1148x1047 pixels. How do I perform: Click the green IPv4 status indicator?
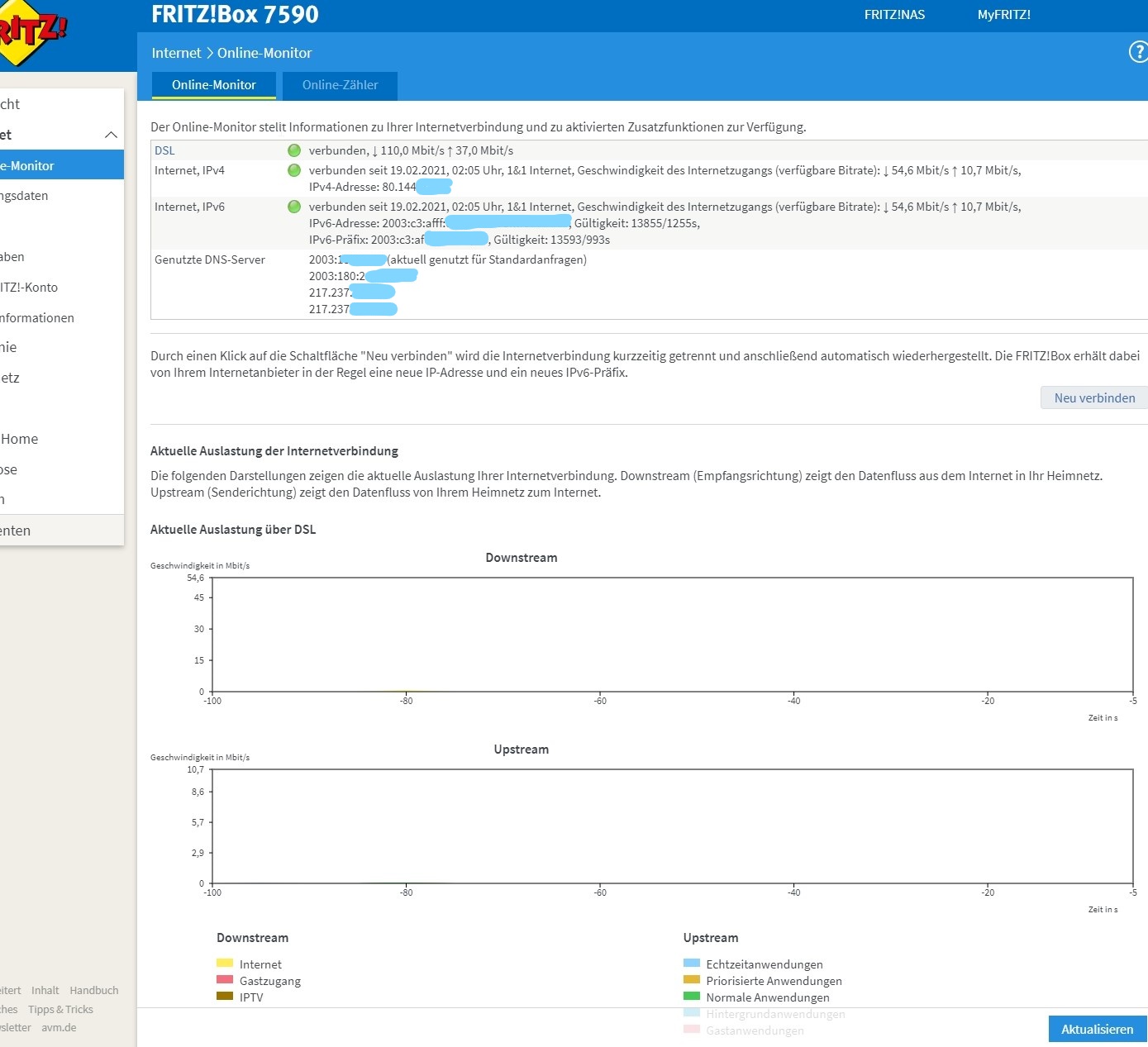[x=294, y=170]
